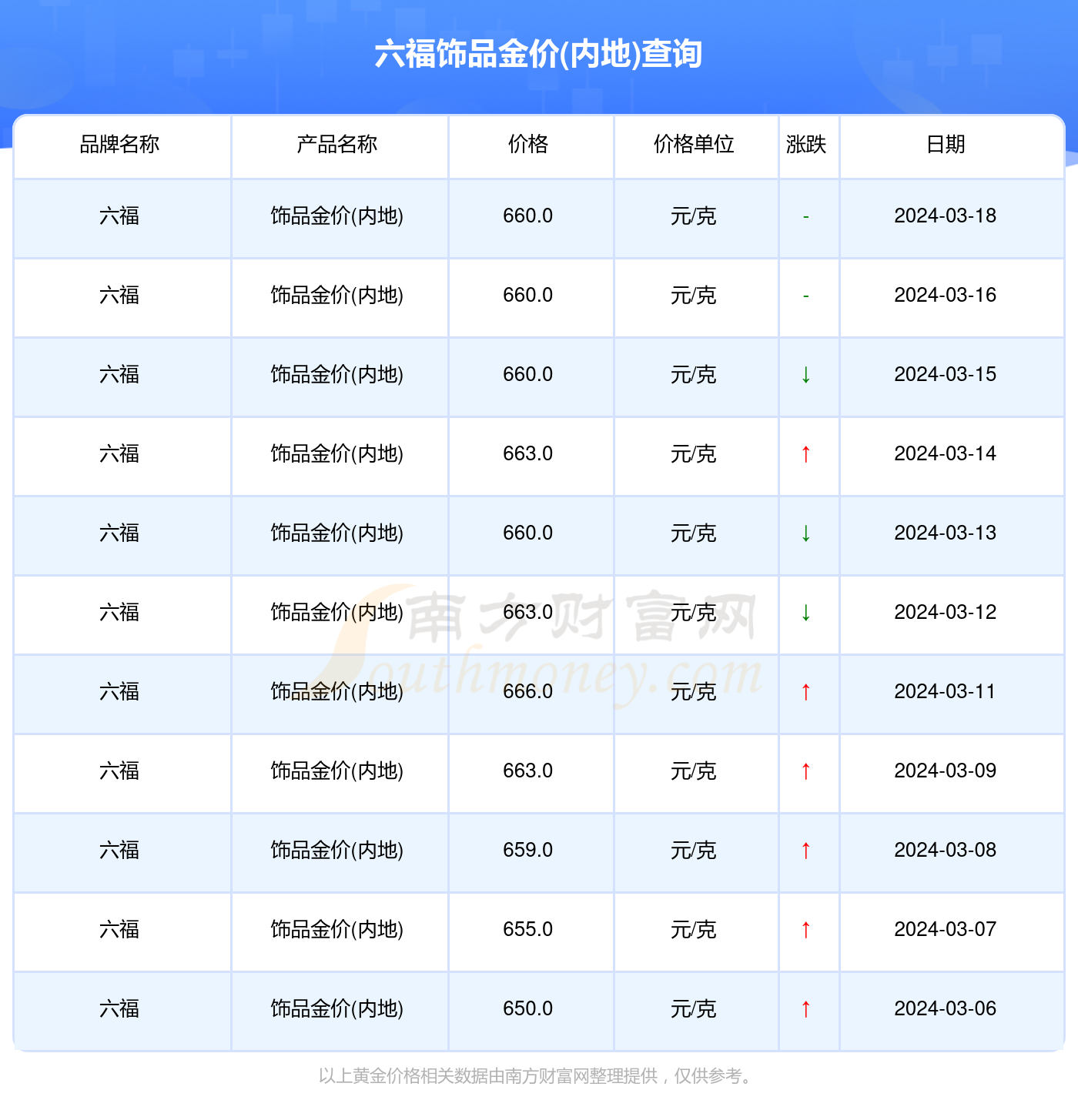
Task: Click the price 650.0
Action: [x=528, y=1008]
